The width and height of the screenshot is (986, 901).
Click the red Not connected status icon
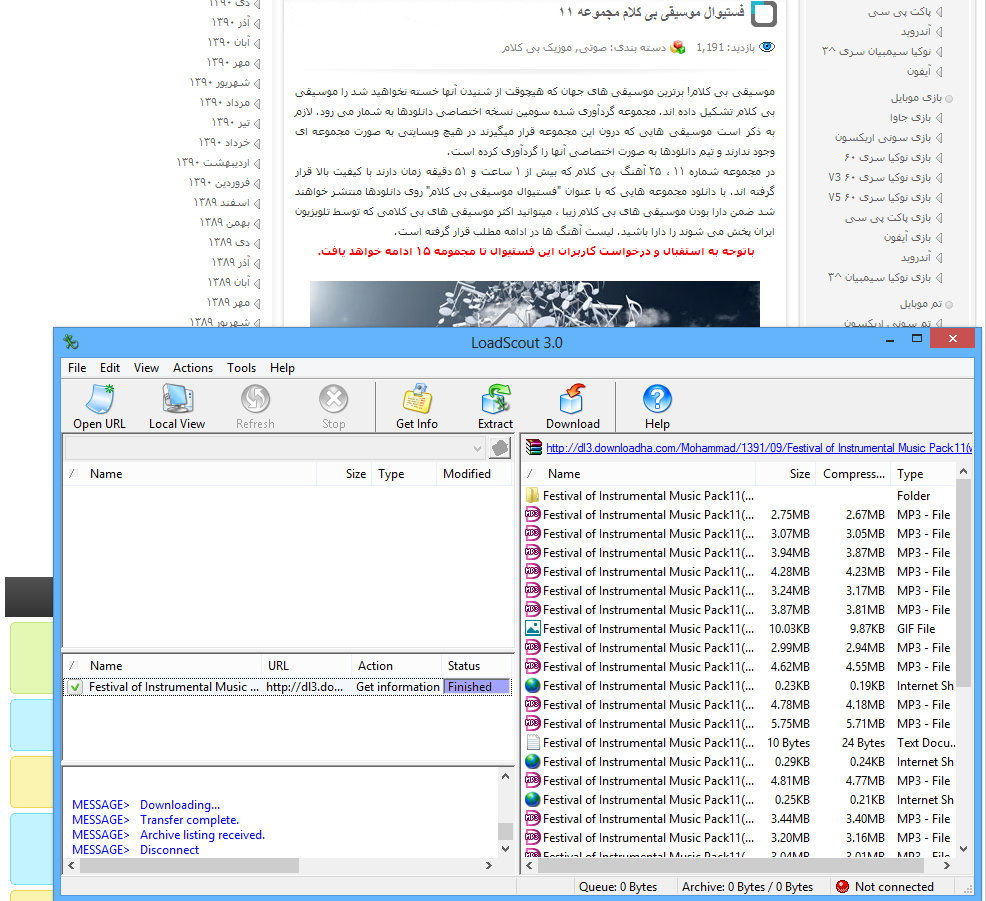(x=842, y=887)
